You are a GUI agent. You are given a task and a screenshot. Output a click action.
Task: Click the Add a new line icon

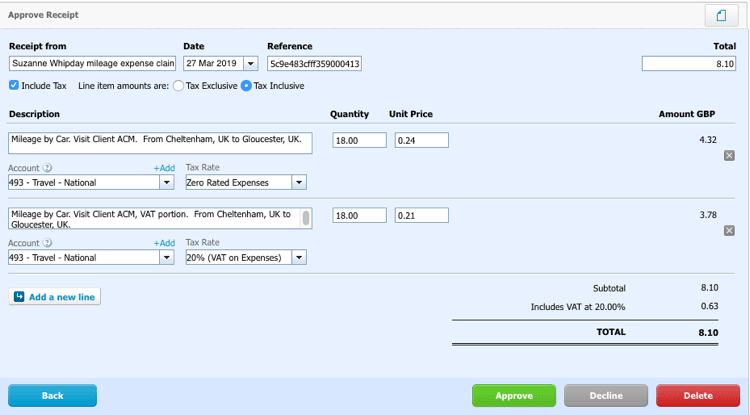[19, 297]
